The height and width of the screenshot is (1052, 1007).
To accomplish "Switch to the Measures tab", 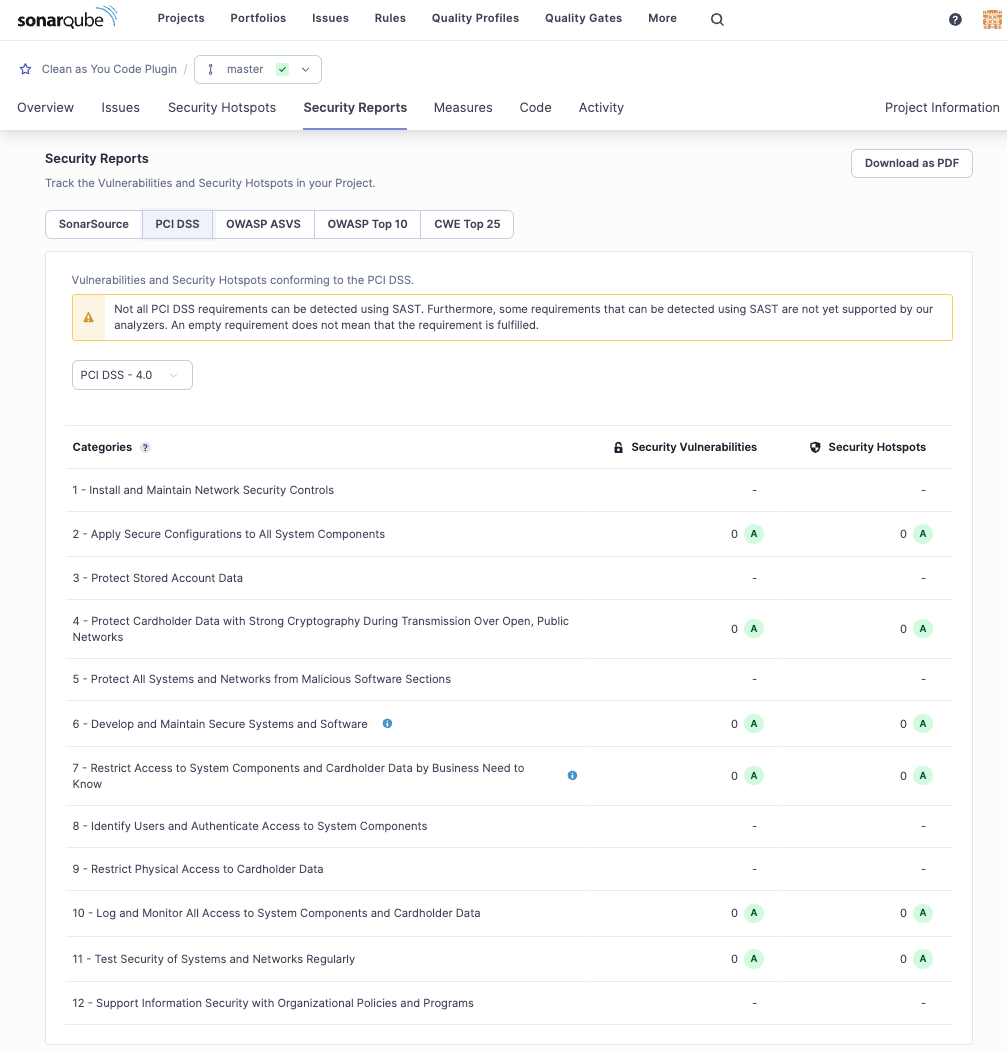I will point(463,107).
